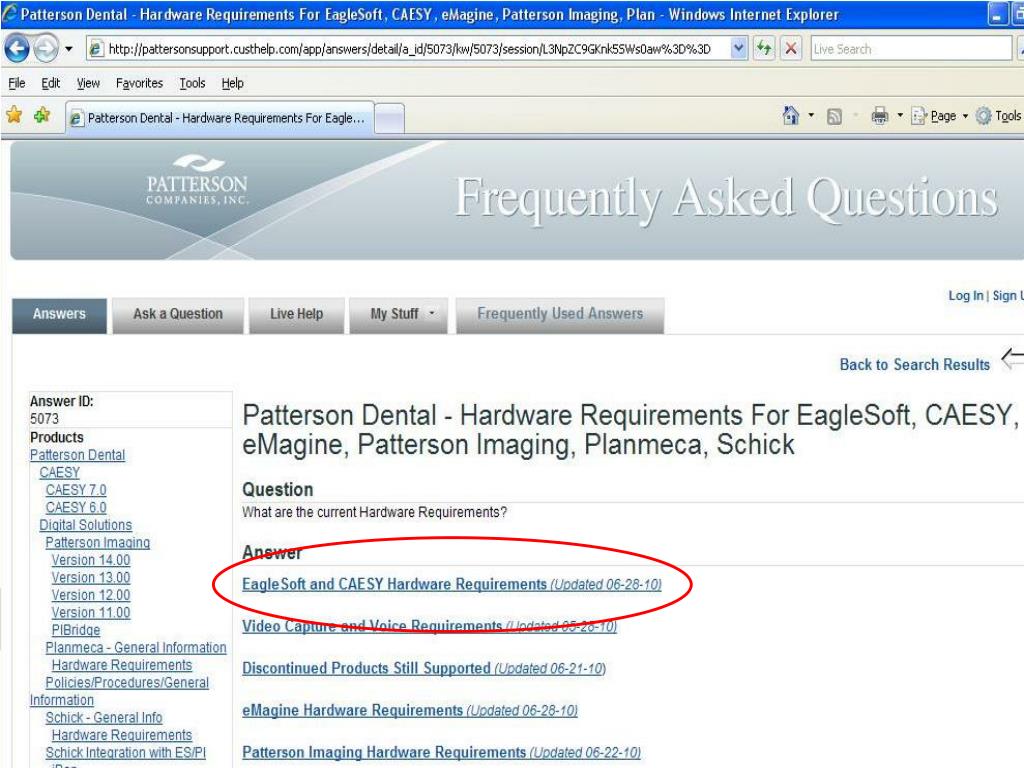1024x768 pixels.
Task: Open the Edit menu
Action: (x=50, y=83)
